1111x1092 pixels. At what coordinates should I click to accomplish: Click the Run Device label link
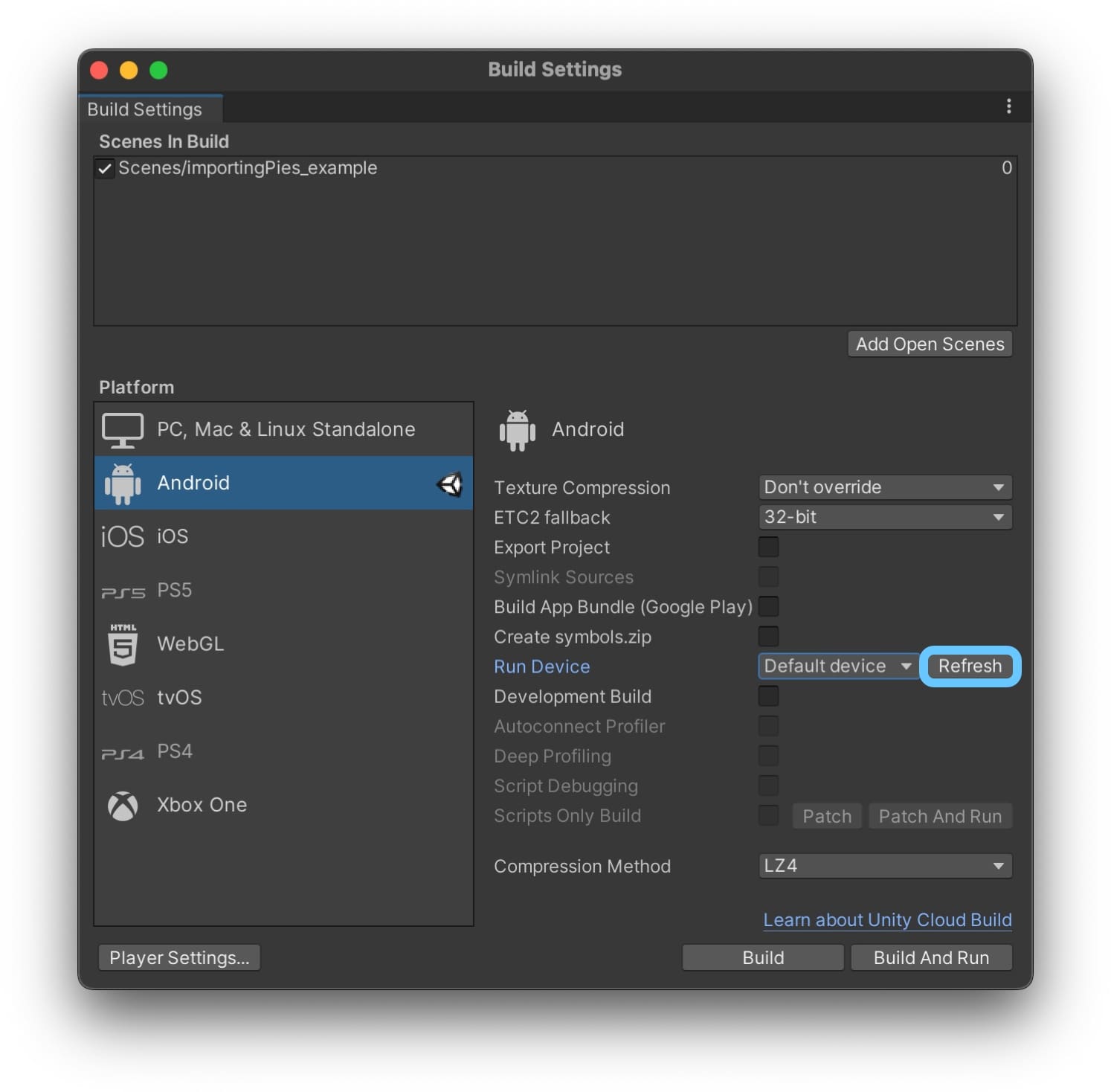tap(542, 667)
